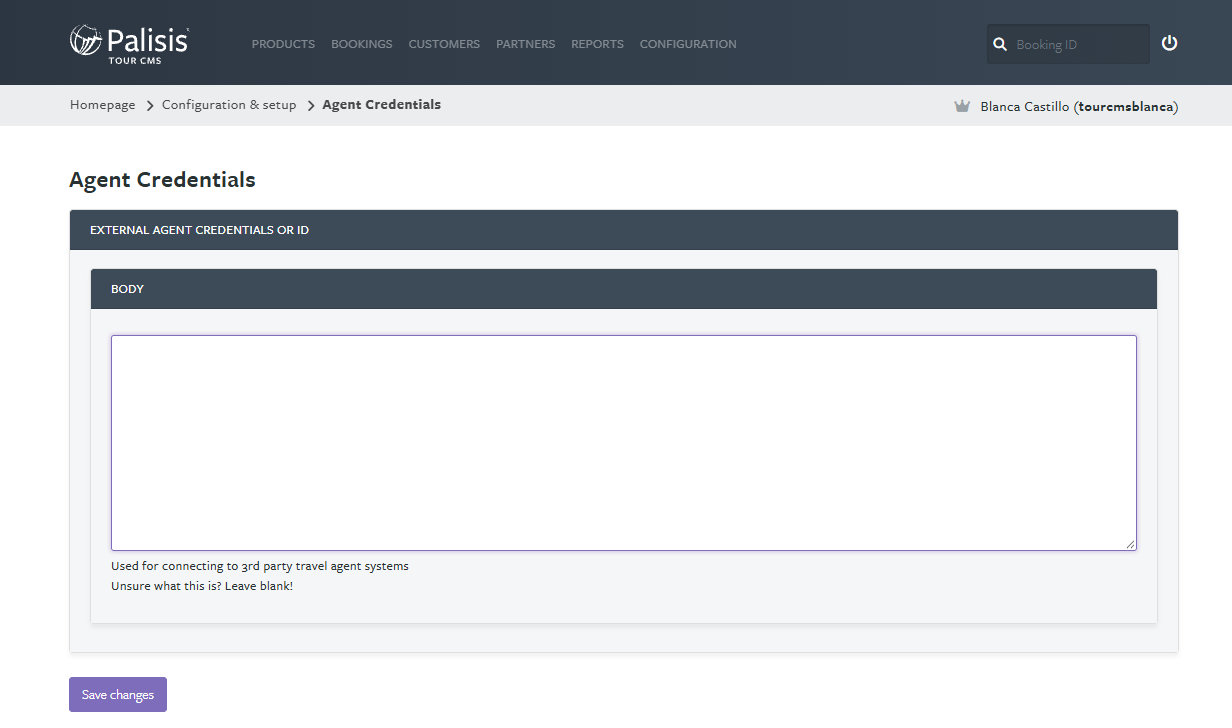Open the Configuration menu
This screenshot has width=1232, height=728.
click(x=688, y=44)
